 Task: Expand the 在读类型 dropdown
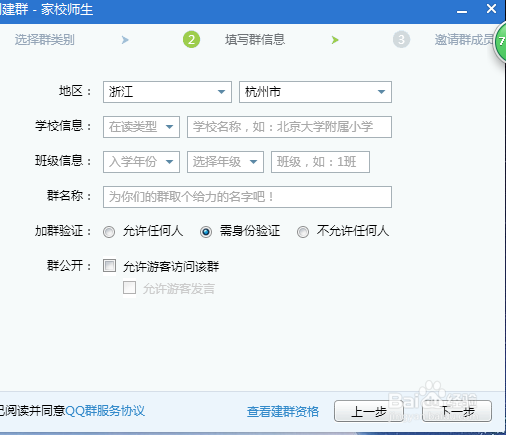(x=141, y=127)
